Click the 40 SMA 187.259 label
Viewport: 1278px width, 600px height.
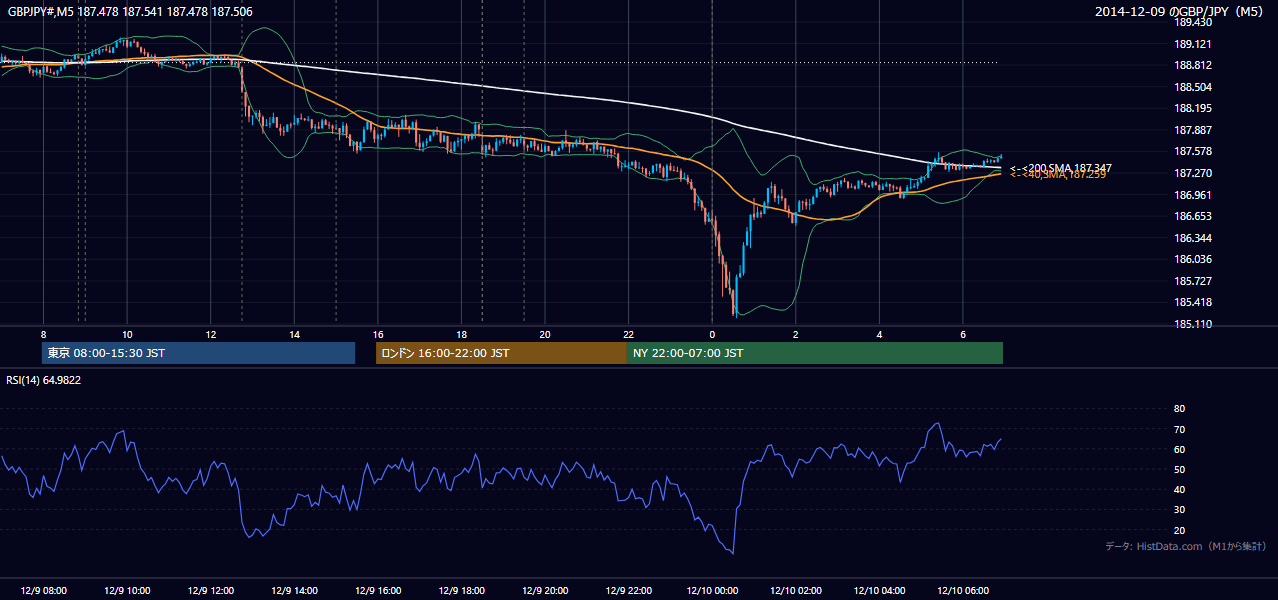click(1057, 174)
